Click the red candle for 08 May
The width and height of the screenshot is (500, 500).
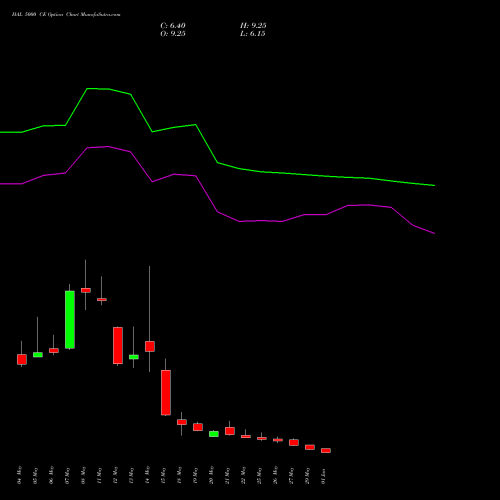point(86,290)
